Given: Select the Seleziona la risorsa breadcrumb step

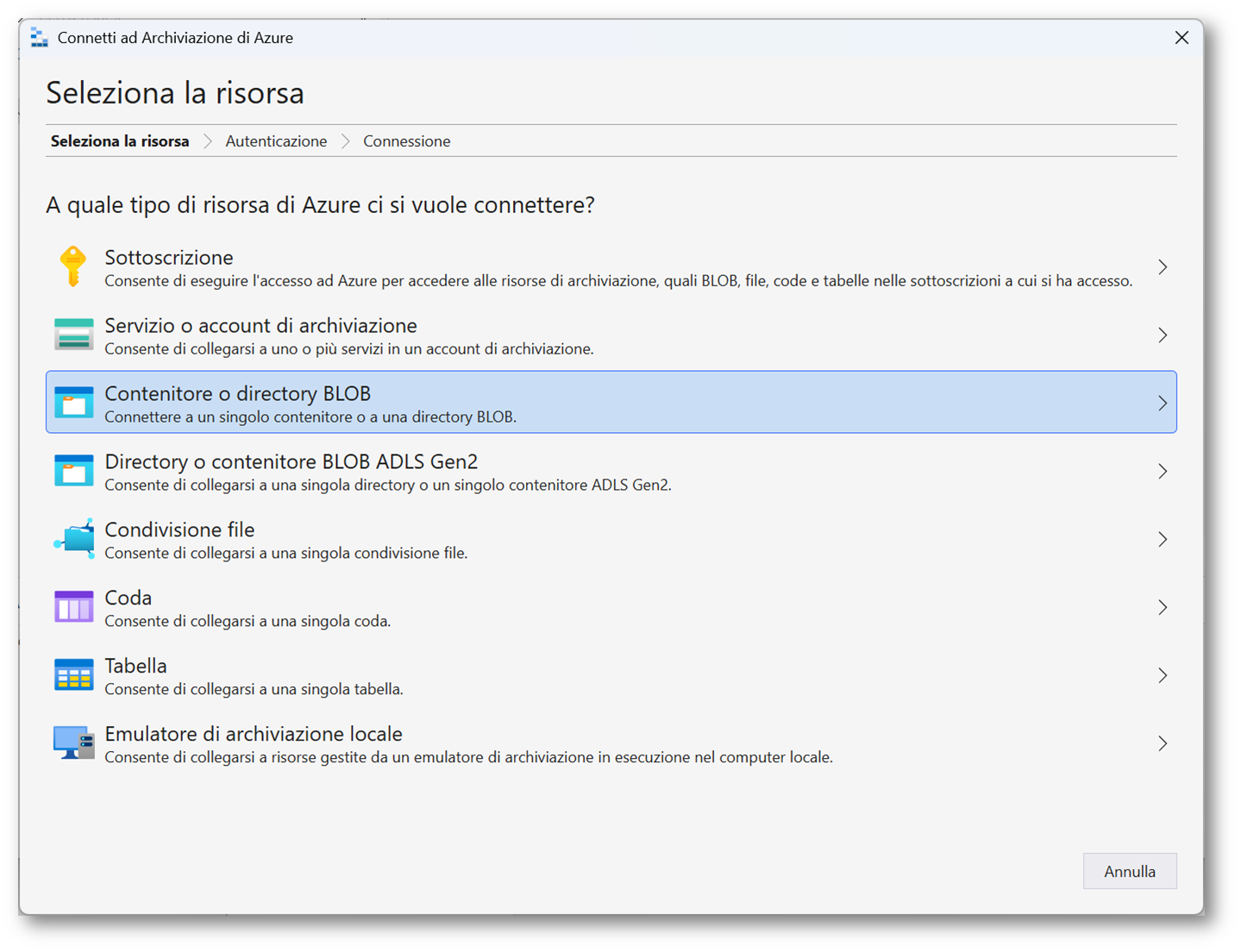Looking at the screenshot, I should point(120,141).
